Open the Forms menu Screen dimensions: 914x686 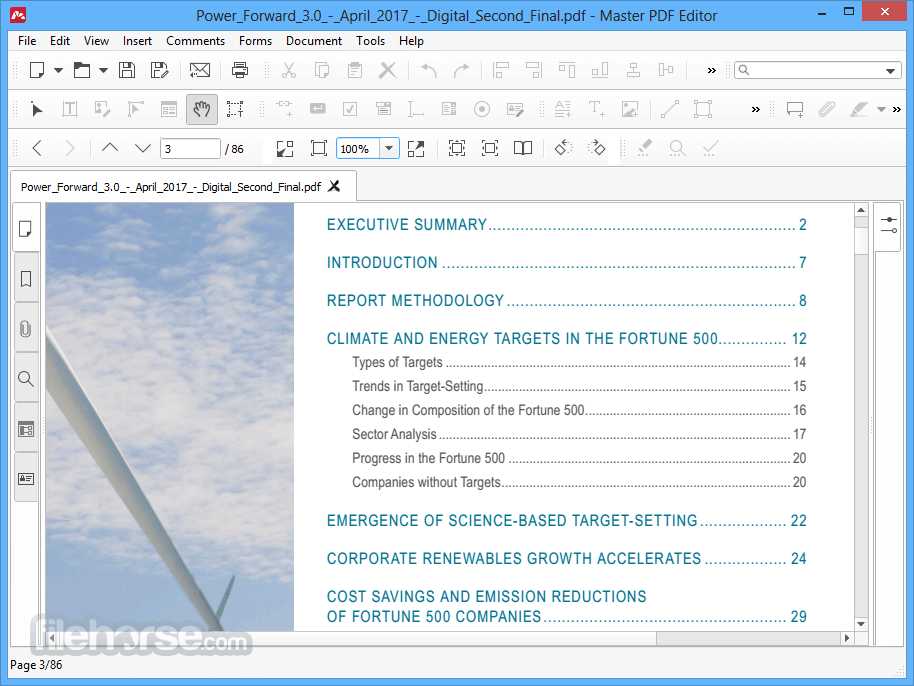click(255, 41)
